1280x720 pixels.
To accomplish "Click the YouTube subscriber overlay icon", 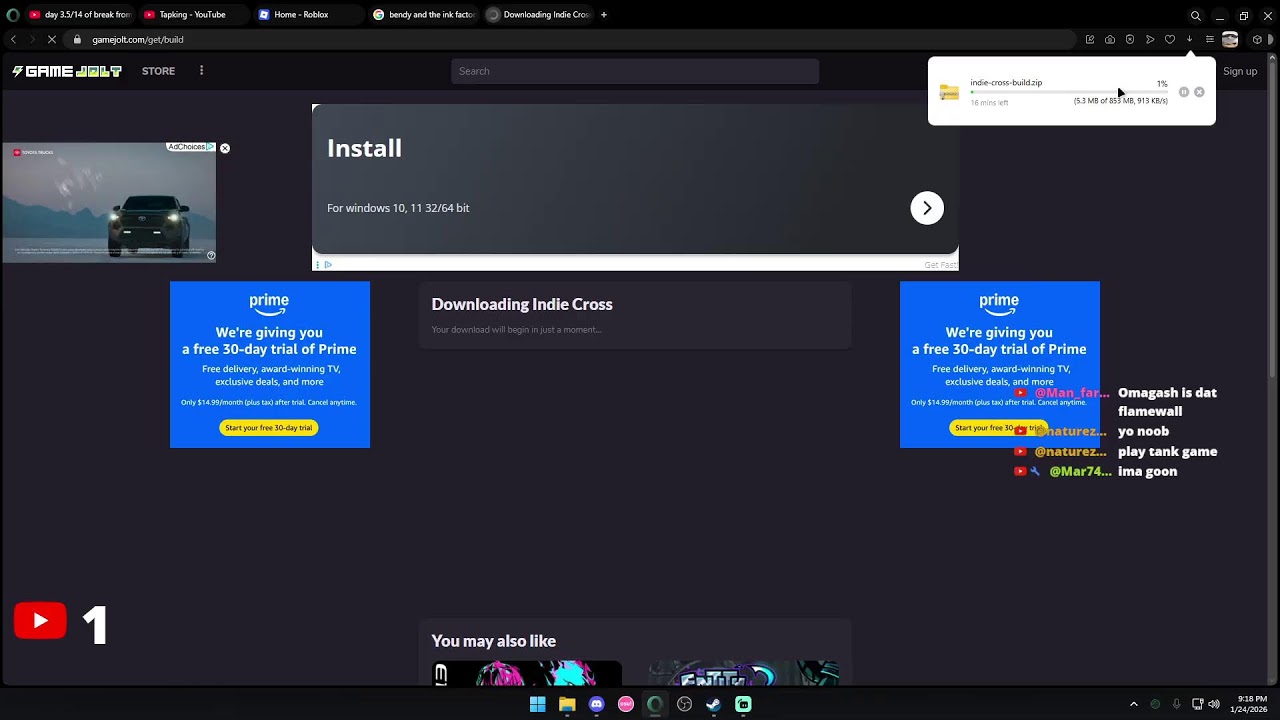I will coord(40,621).
